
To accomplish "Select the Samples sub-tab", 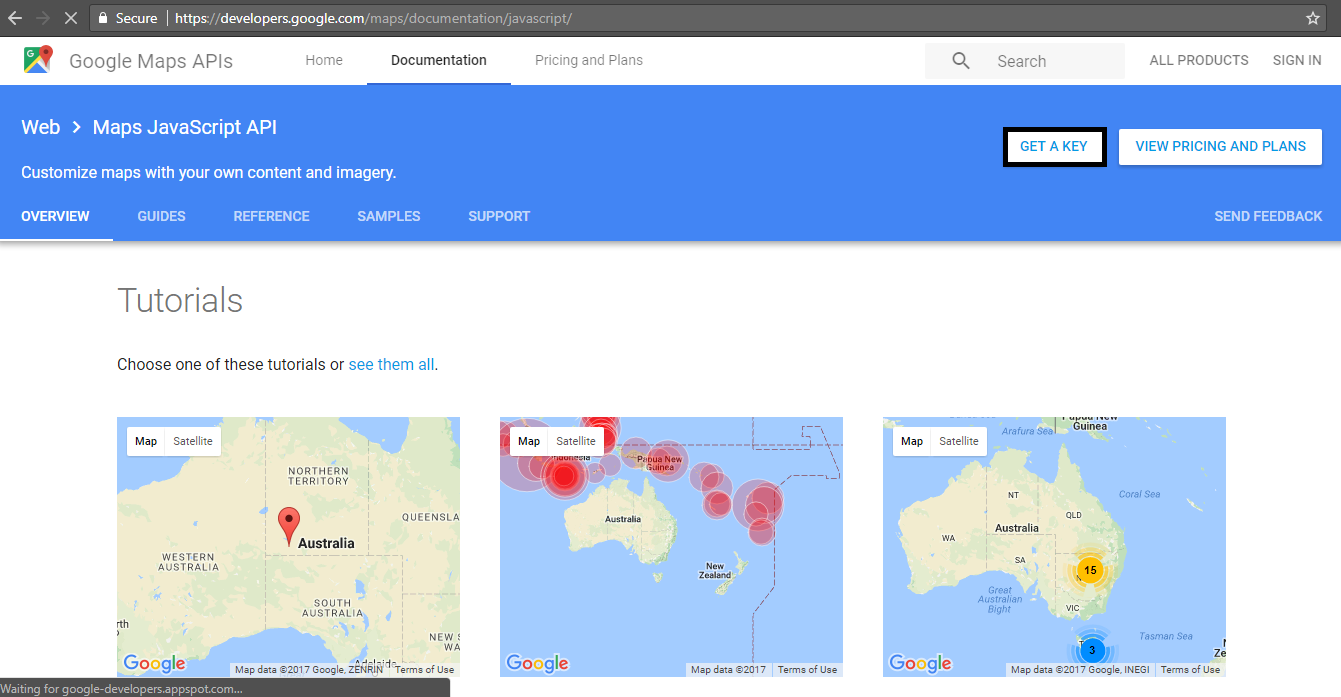I will click(x=389, y=216).
